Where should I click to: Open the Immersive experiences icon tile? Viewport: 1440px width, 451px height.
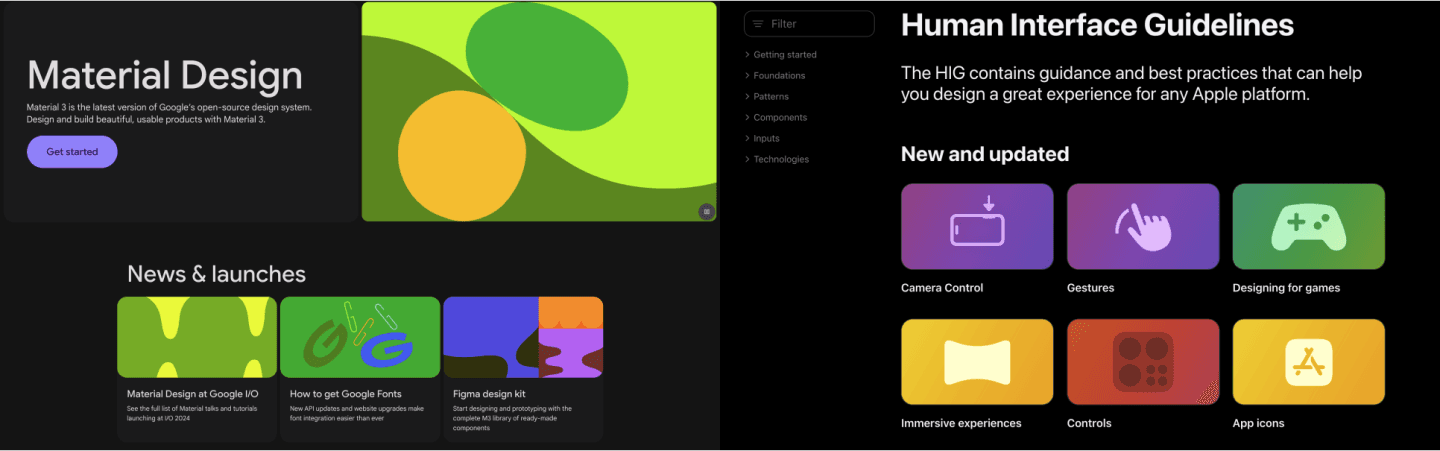point(977,362)
